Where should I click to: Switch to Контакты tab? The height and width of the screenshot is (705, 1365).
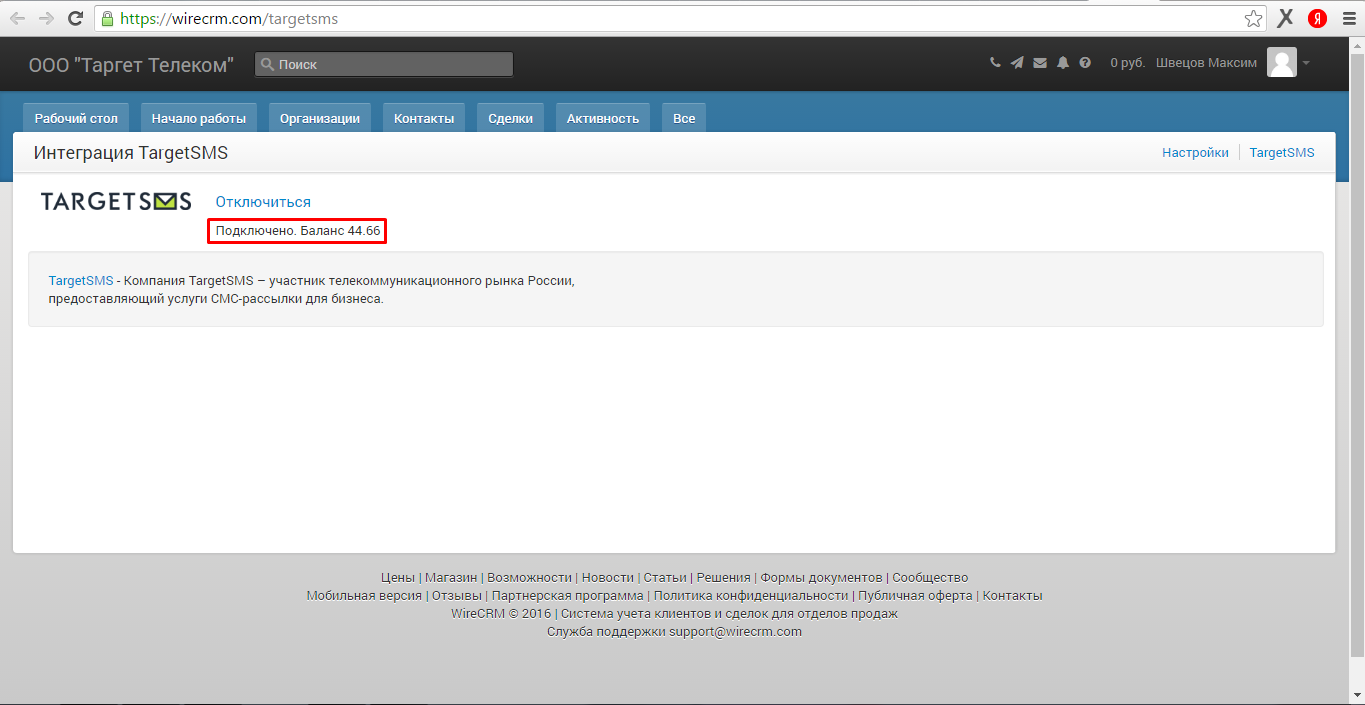(424, 118)
